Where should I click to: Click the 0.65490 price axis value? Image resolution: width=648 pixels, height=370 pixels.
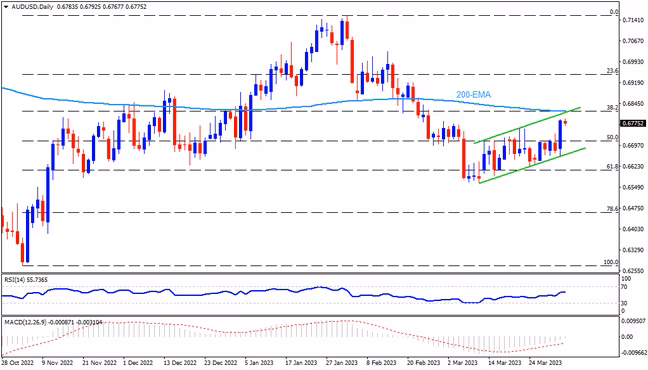click(634, 187)
